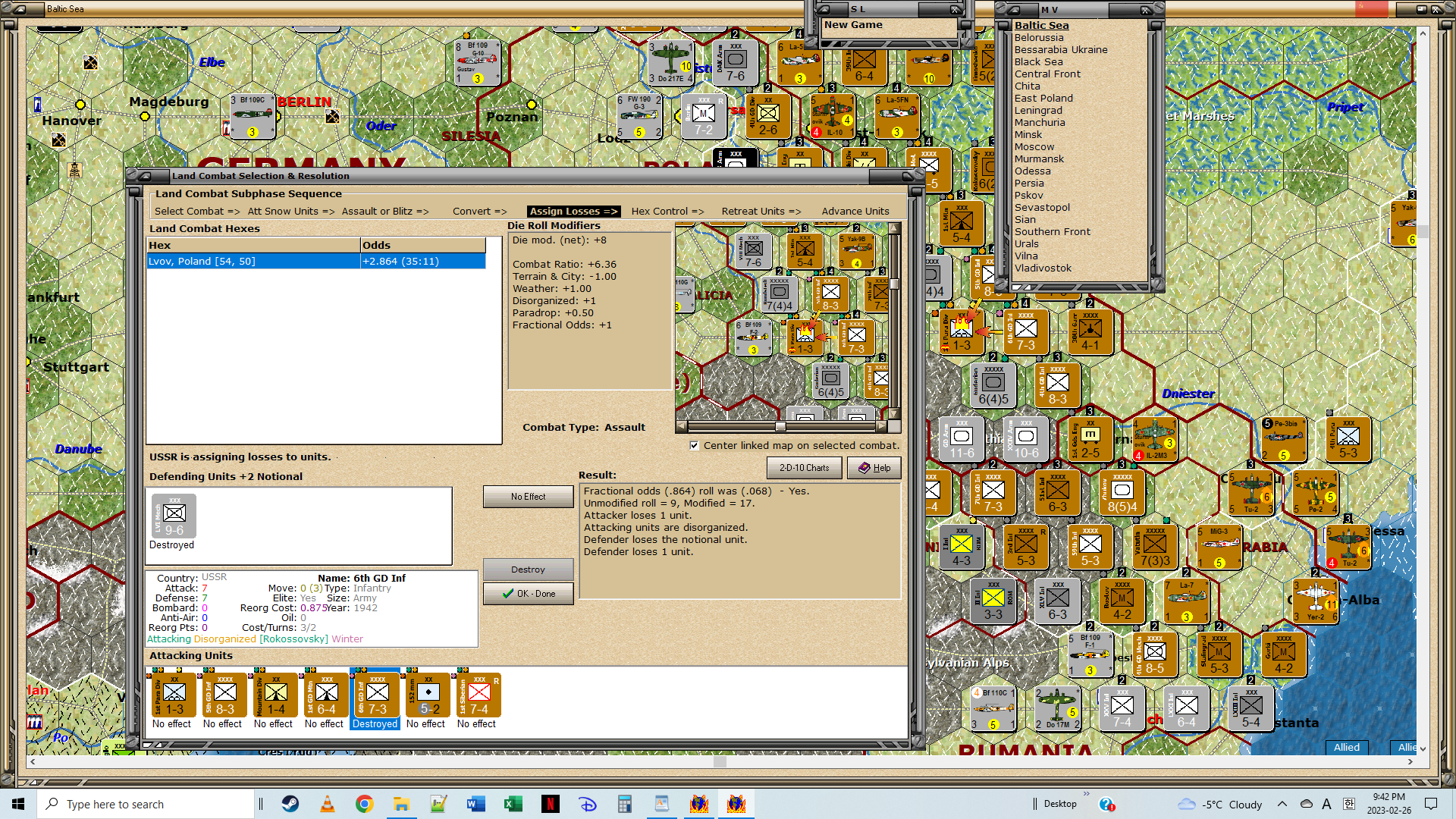Image resolution: width=1456 pixels, height=819 pixels.
Task: Click the Hex column header
Action: 253,245
